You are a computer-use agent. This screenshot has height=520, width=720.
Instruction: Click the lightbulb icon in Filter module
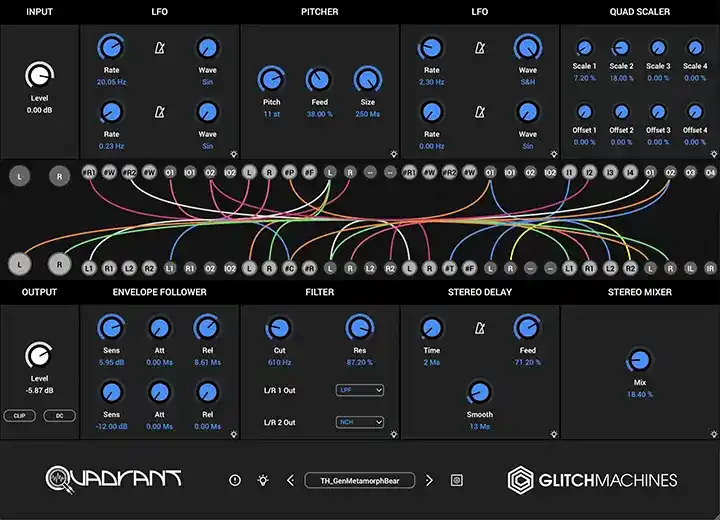394,434
